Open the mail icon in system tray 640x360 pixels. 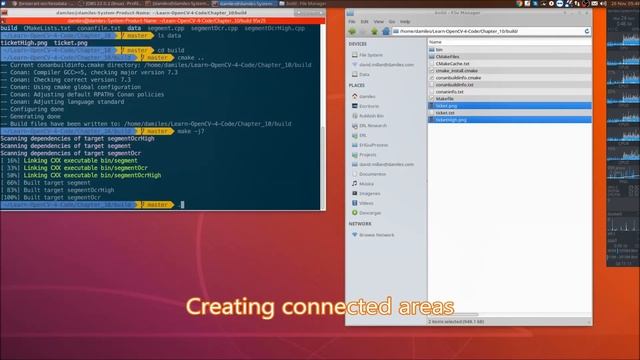tap(594, 4)
